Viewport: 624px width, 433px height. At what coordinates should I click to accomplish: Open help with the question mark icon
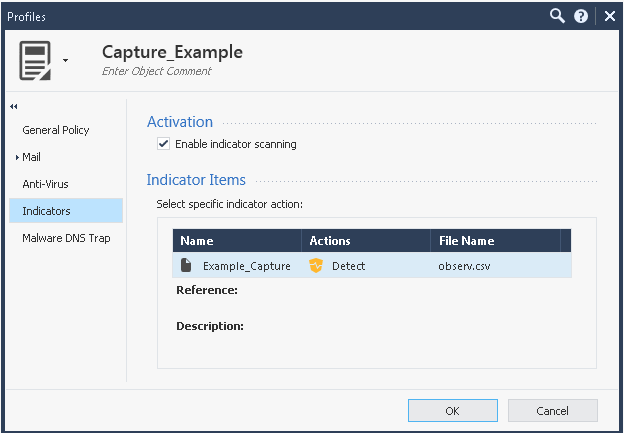coord(581,16)
